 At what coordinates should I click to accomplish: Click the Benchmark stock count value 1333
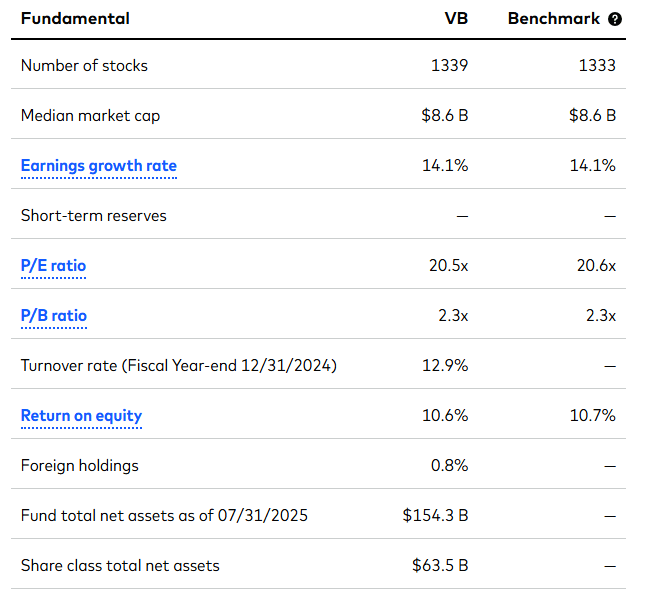pos(597,66)
